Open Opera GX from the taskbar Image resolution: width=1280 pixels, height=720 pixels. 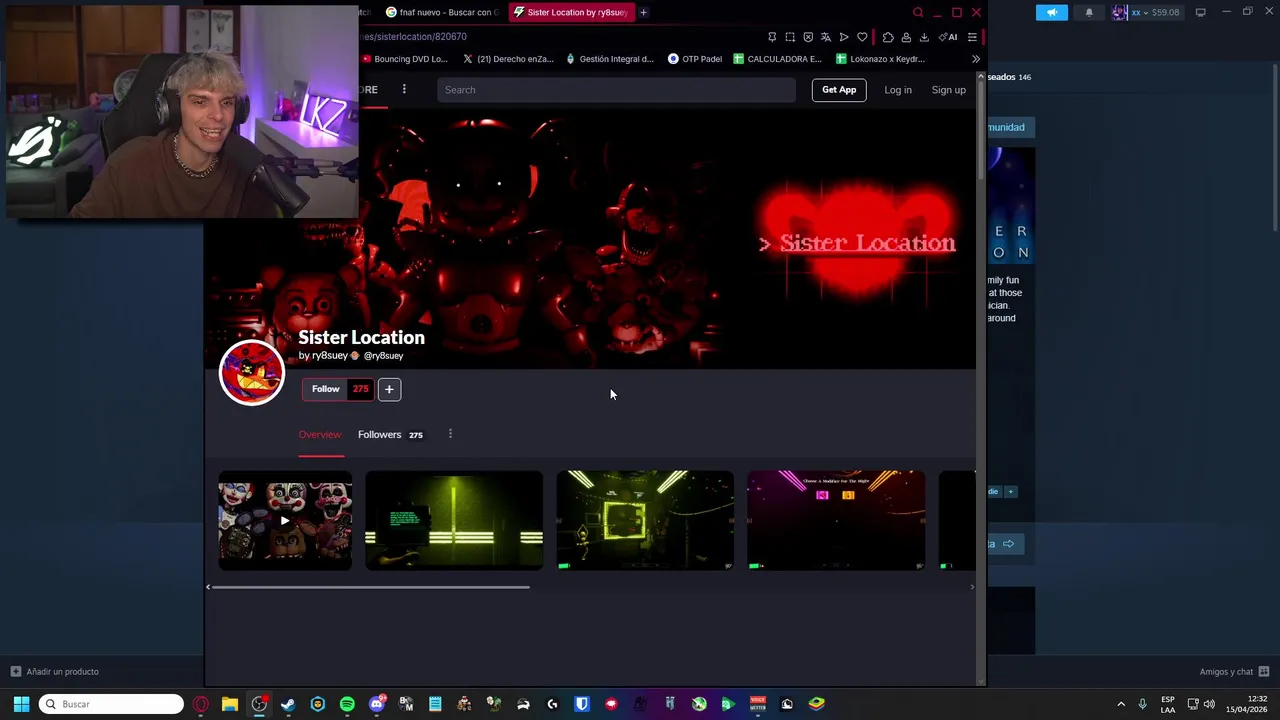(x=201, y=704)
